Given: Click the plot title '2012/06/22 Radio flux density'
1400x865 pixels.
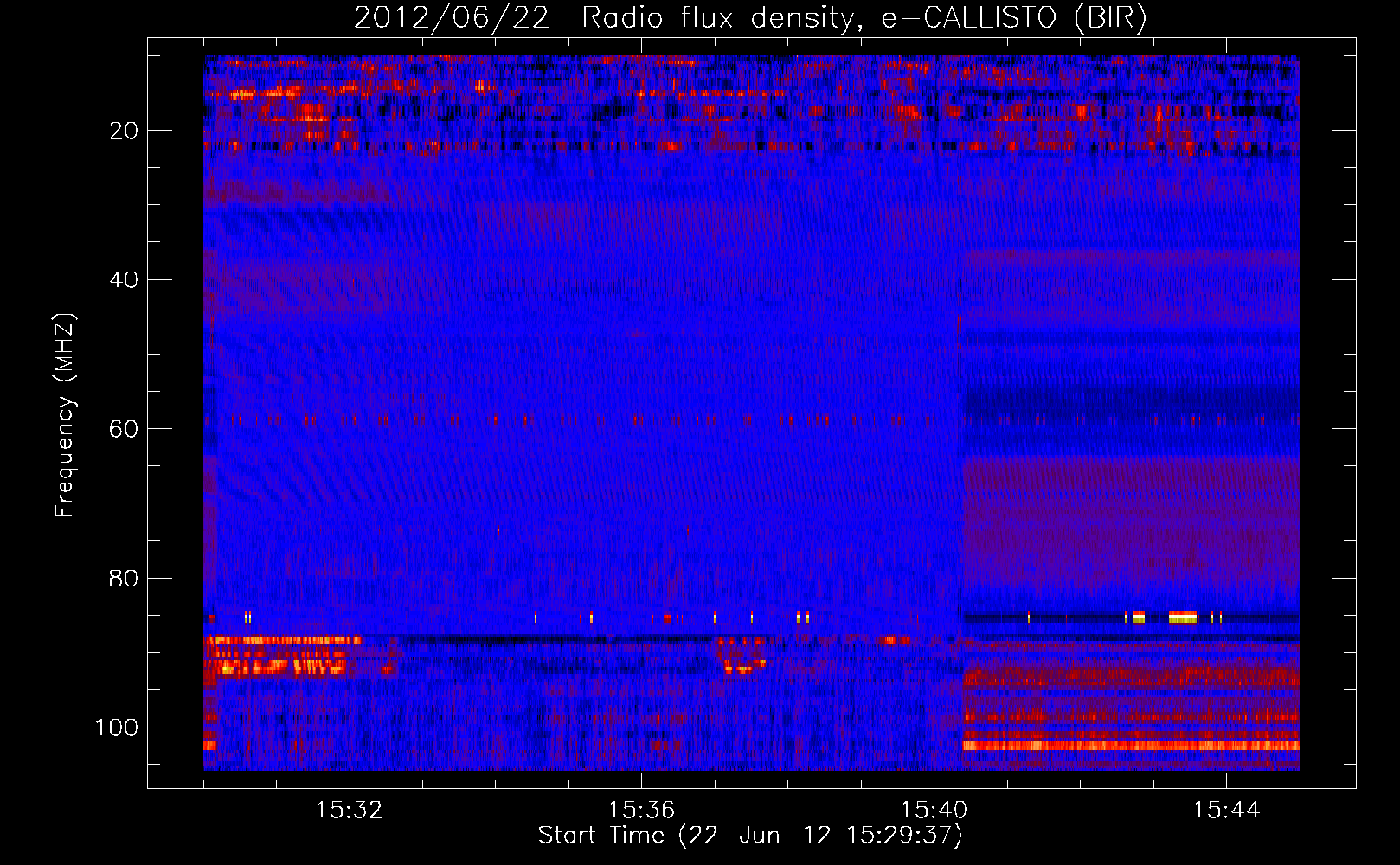Looking at the screenshot, I should pos(604,18).
